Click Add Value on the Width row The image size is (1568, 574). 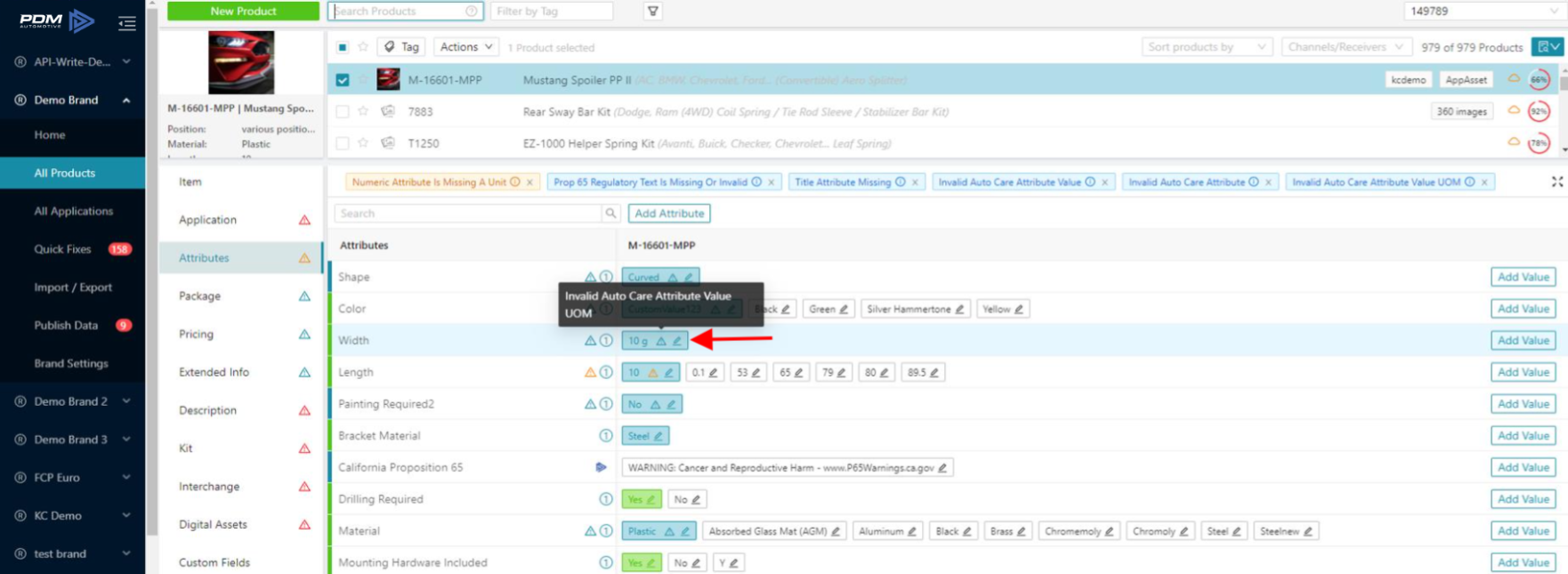[1524, 341]
